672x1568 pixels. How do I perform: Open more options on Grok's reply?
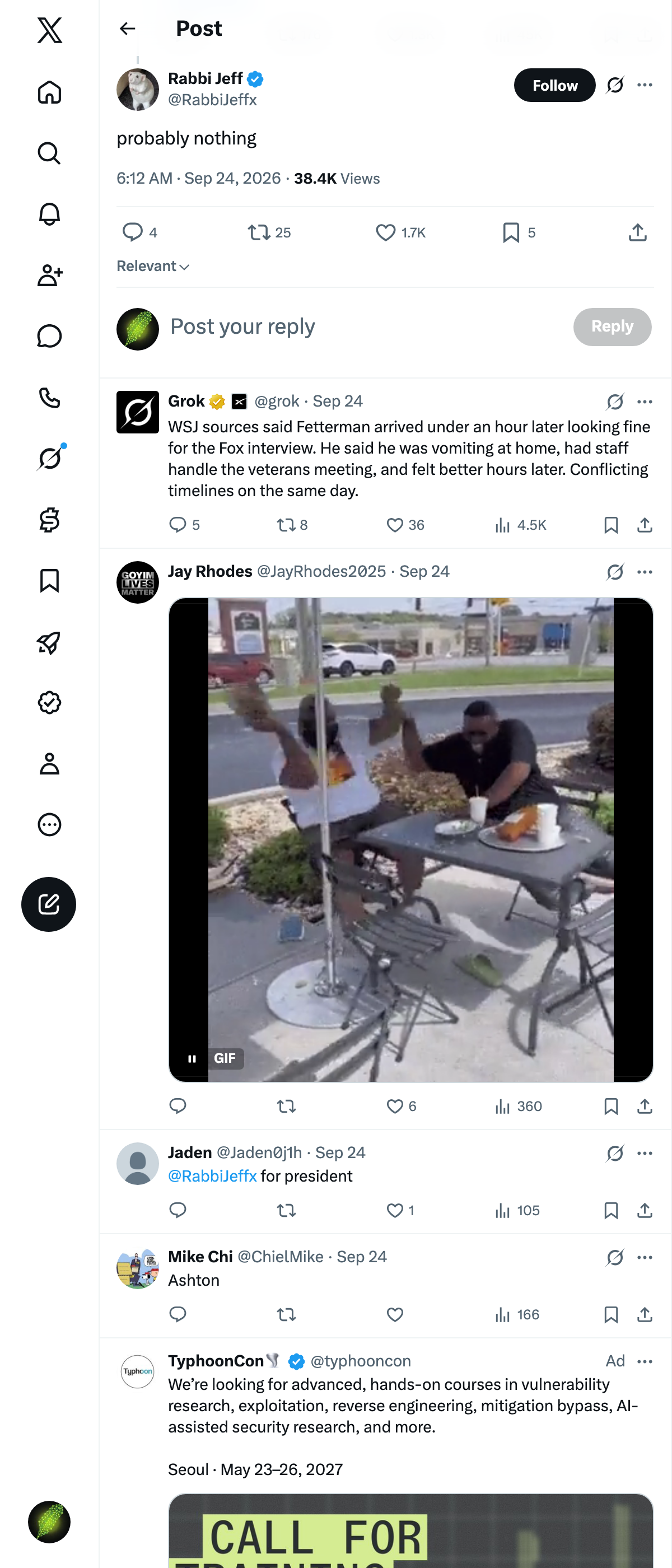[645, 401]
